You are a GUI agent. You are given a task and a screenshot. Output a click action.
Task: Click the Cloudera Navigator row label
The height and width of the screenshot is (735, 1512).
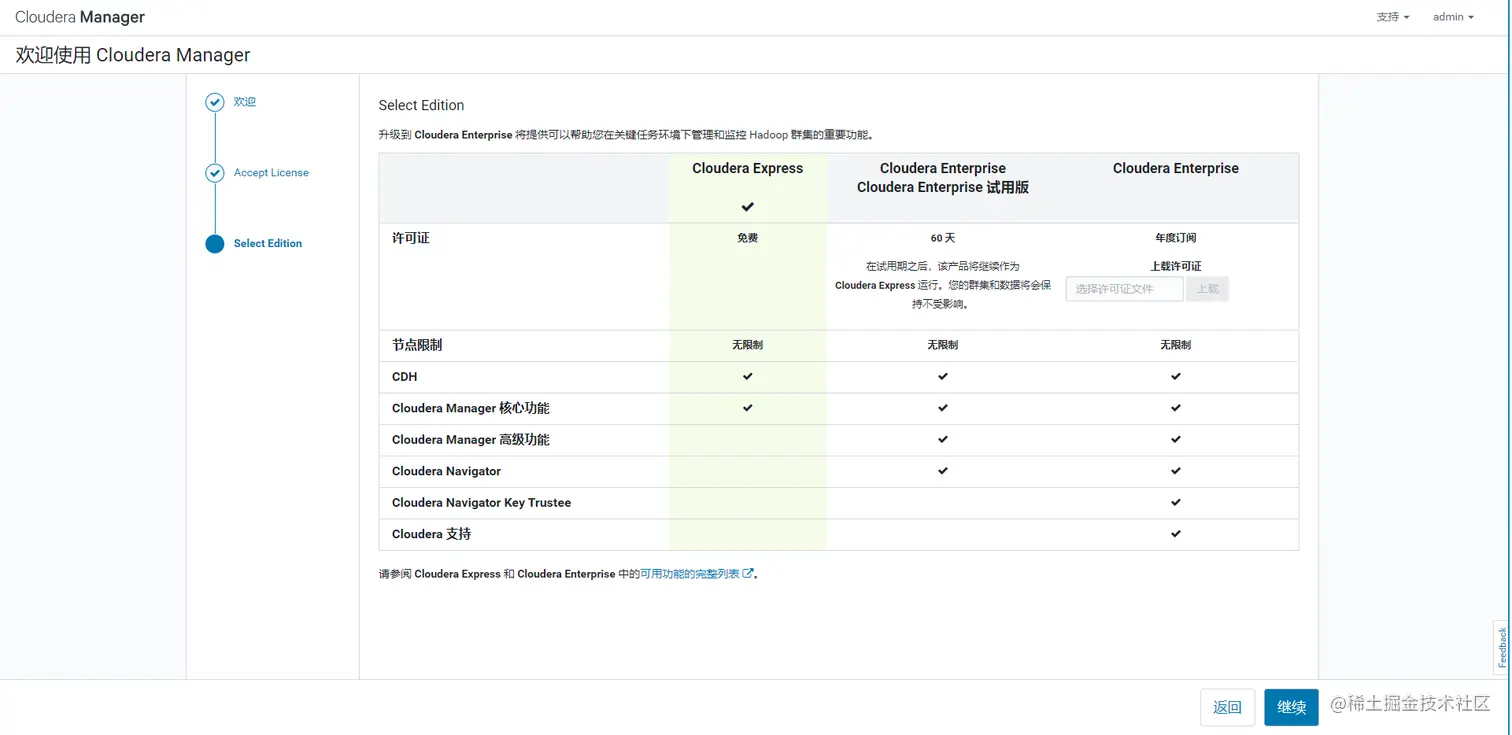[447, 471]
